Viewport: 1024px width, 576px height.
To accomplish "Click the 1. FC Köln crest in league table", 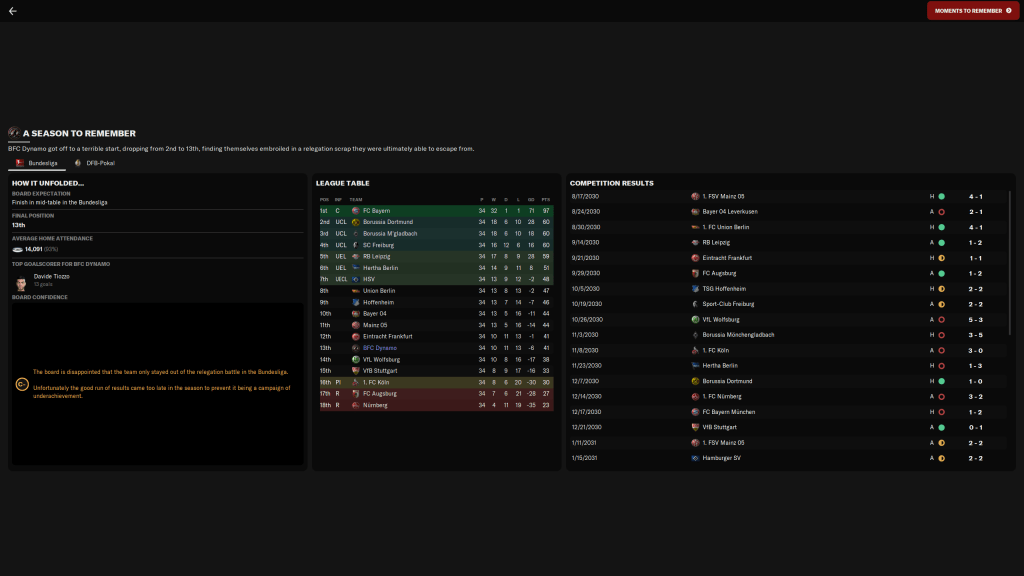I will click(356, 382).
